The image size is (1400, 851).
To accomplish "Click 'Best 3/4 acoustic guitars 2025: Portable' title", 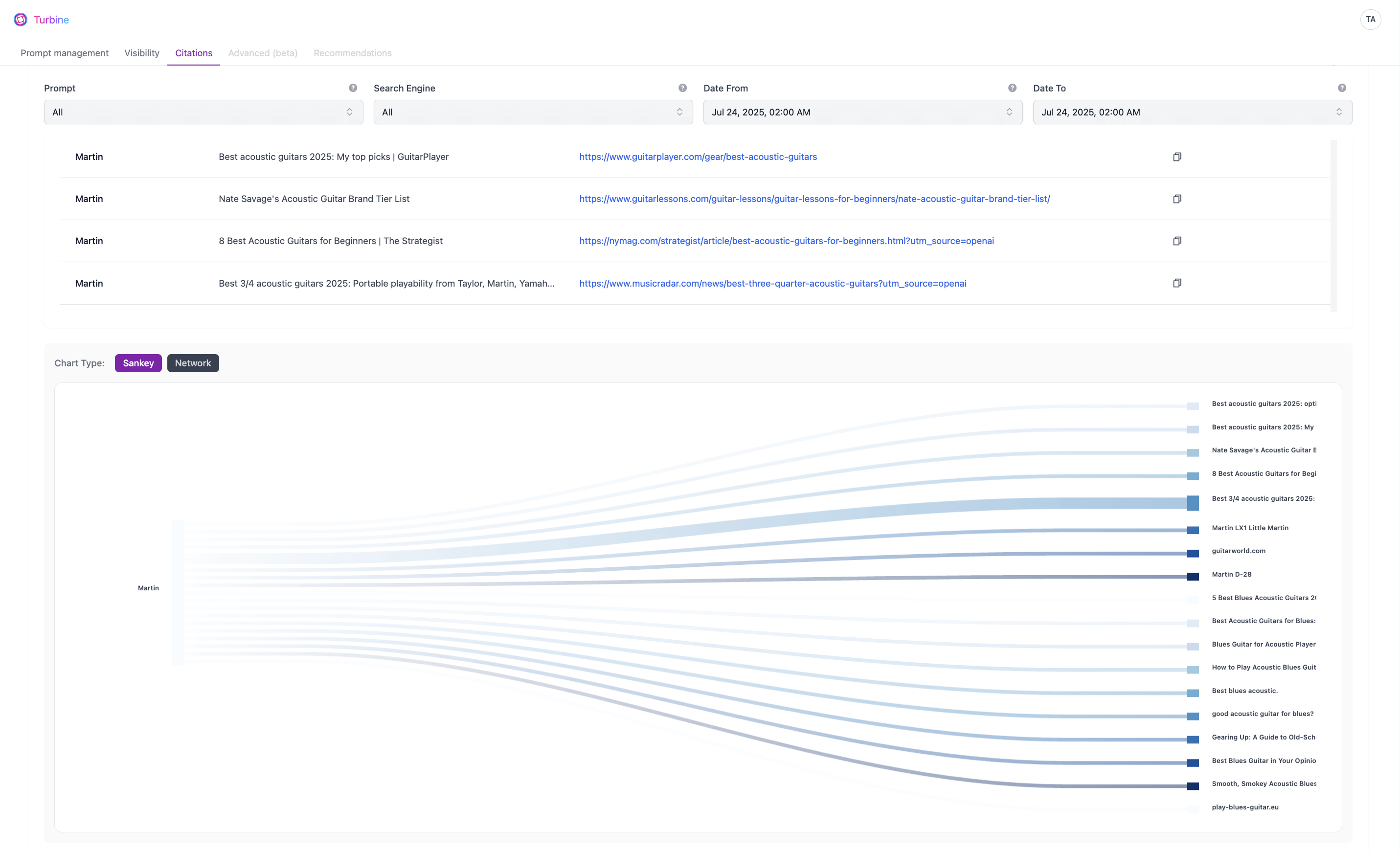I will tap(386, 284).
